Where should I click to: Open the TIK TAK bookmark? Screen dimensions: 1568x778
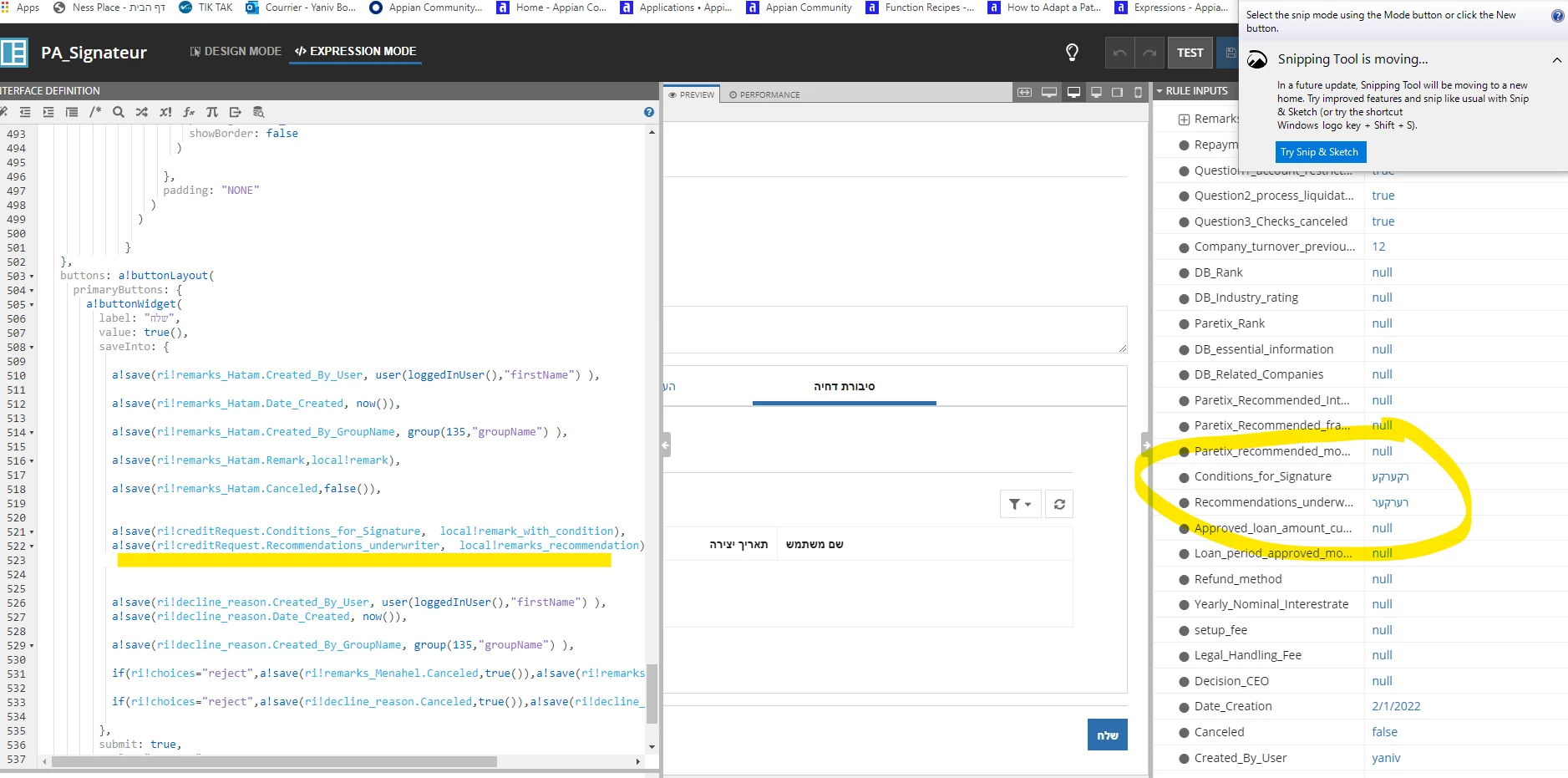tap(206, 8)
